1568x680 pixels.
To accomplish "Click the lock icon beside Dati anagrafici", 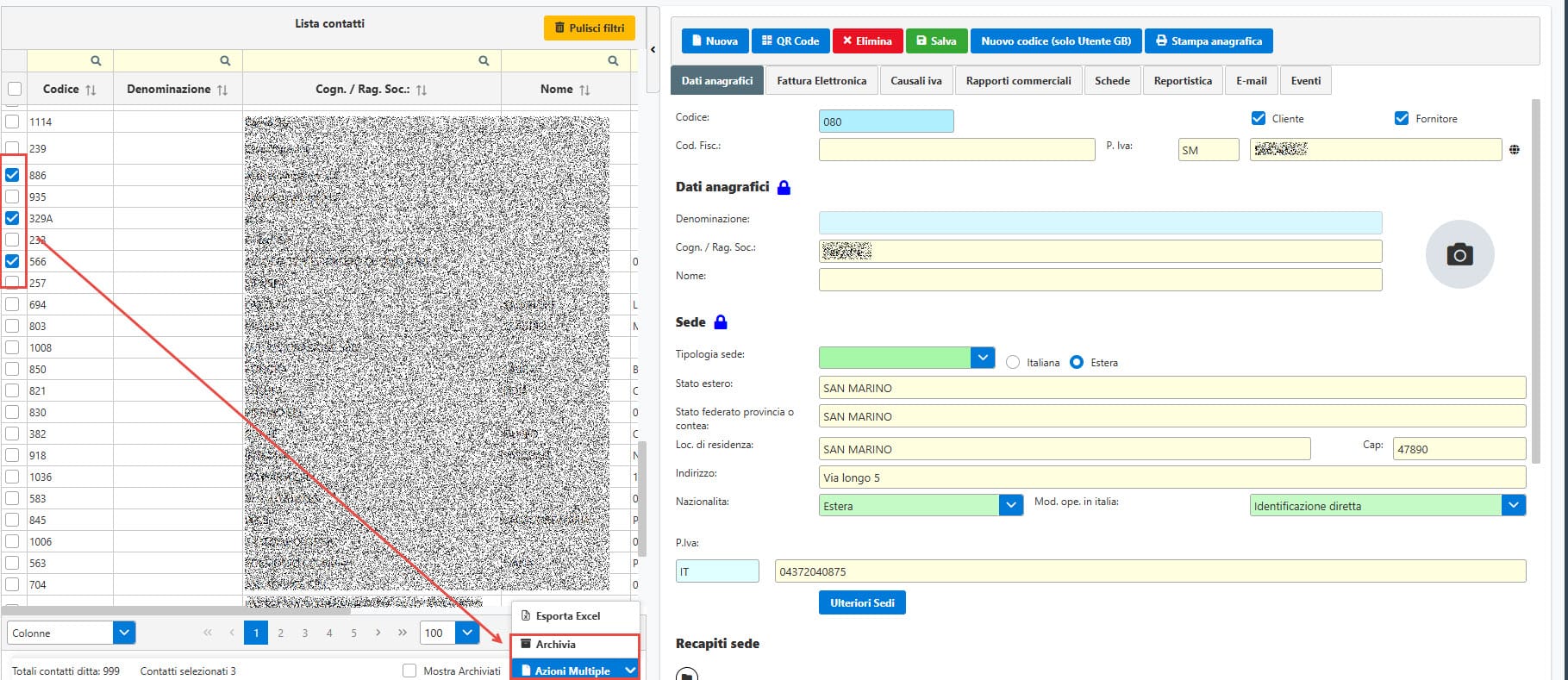I will click(x=784, y=187).
